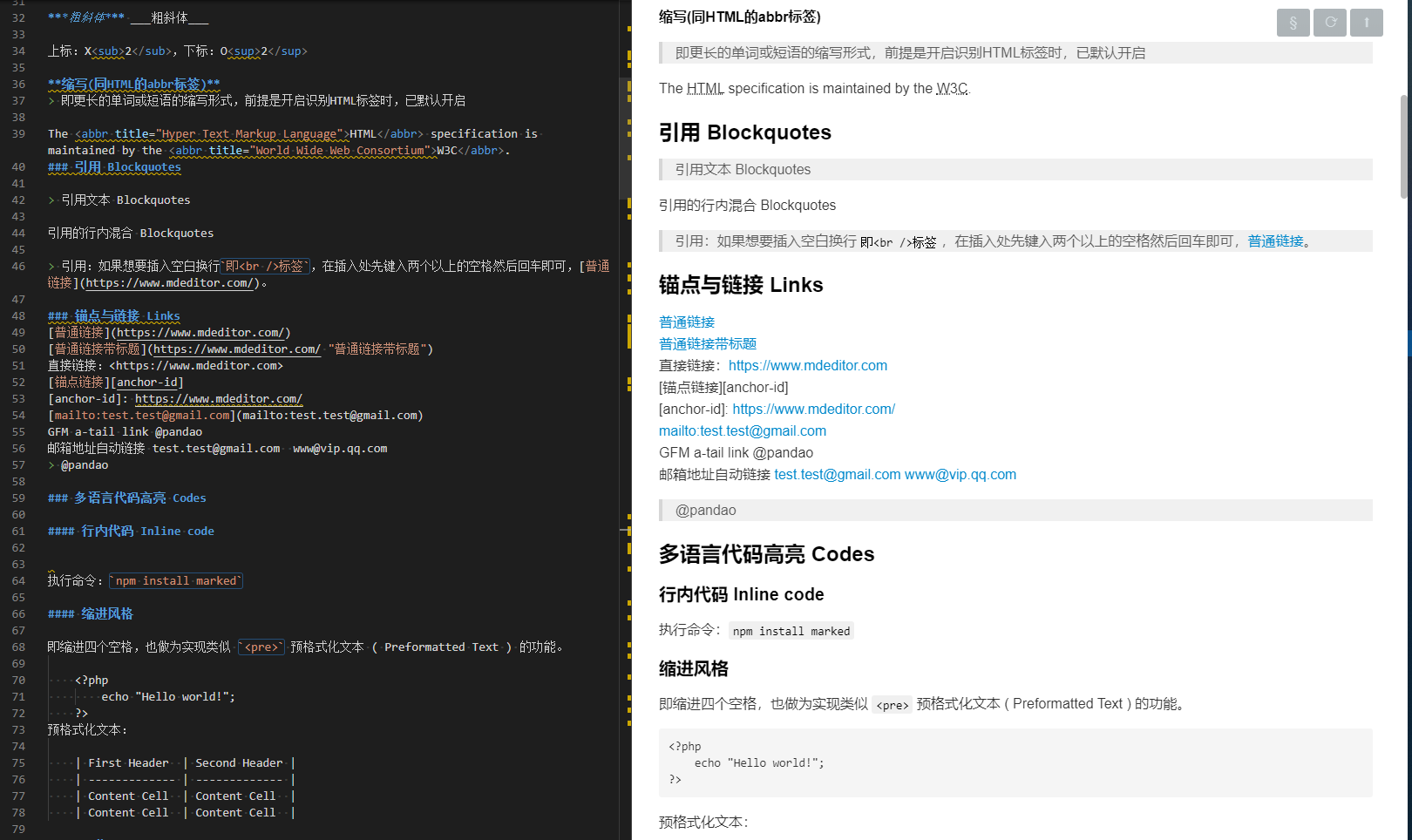
Task: Open the 普通链接带标题 hyperlink
Action: 707,343
